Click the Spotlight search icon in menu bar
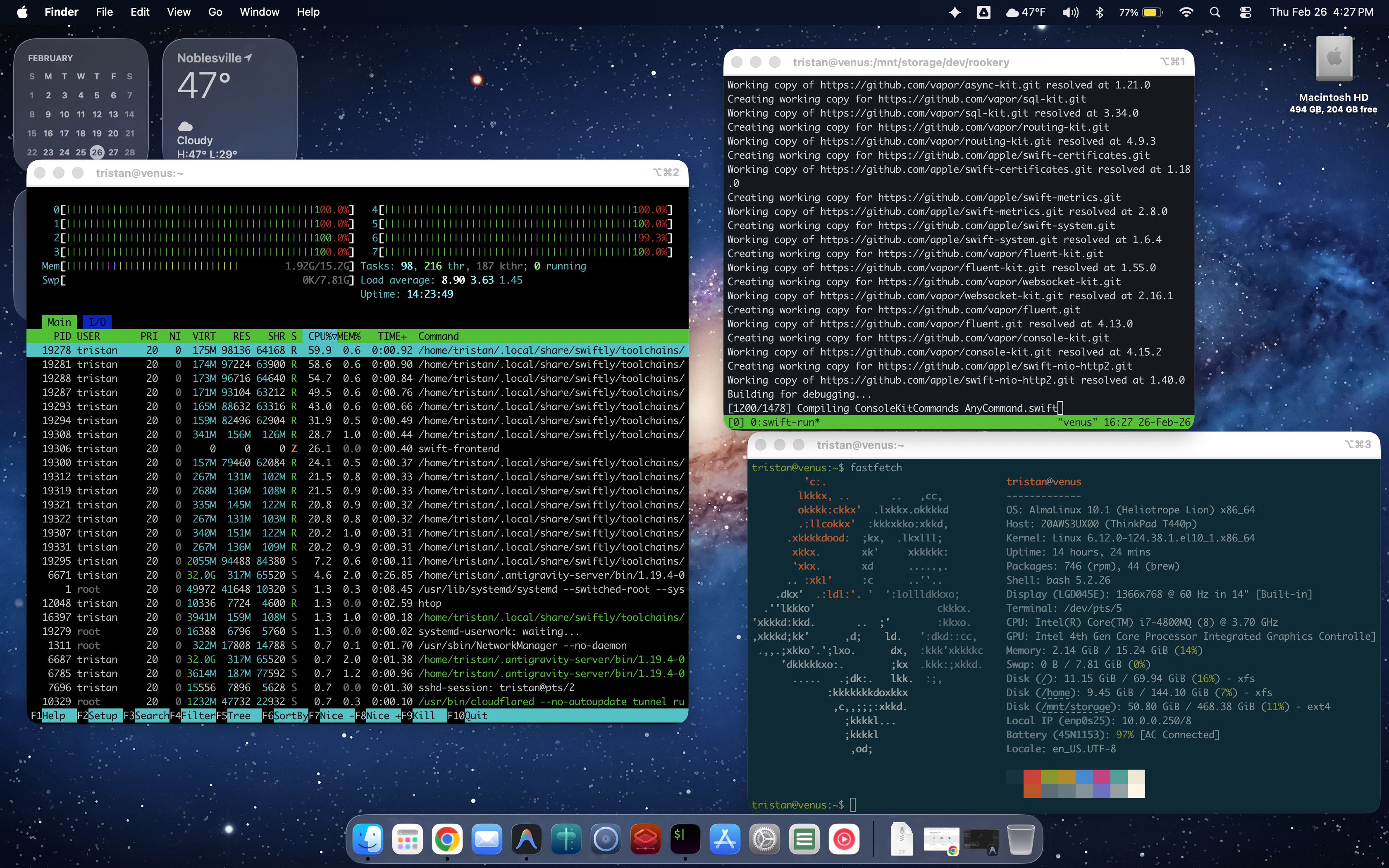This screenshot has width=1389, height=868. [x=1215, y=12]
